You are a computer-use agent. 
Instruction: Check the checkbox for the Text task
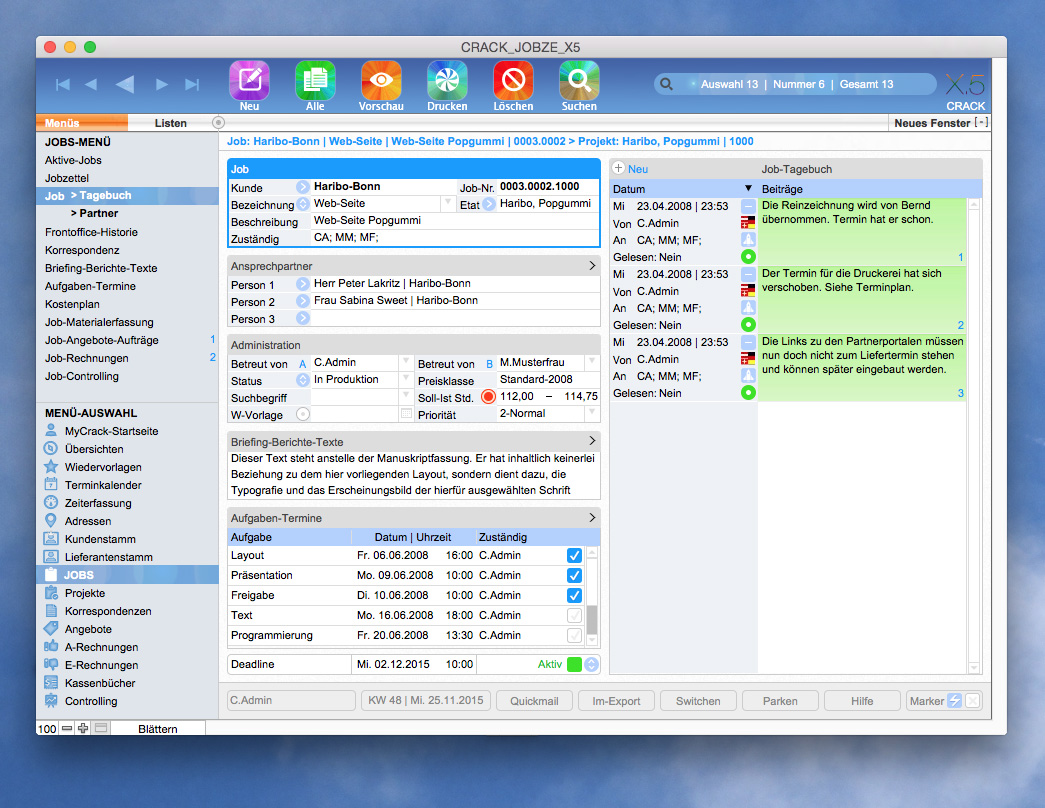tap(575, 615)
